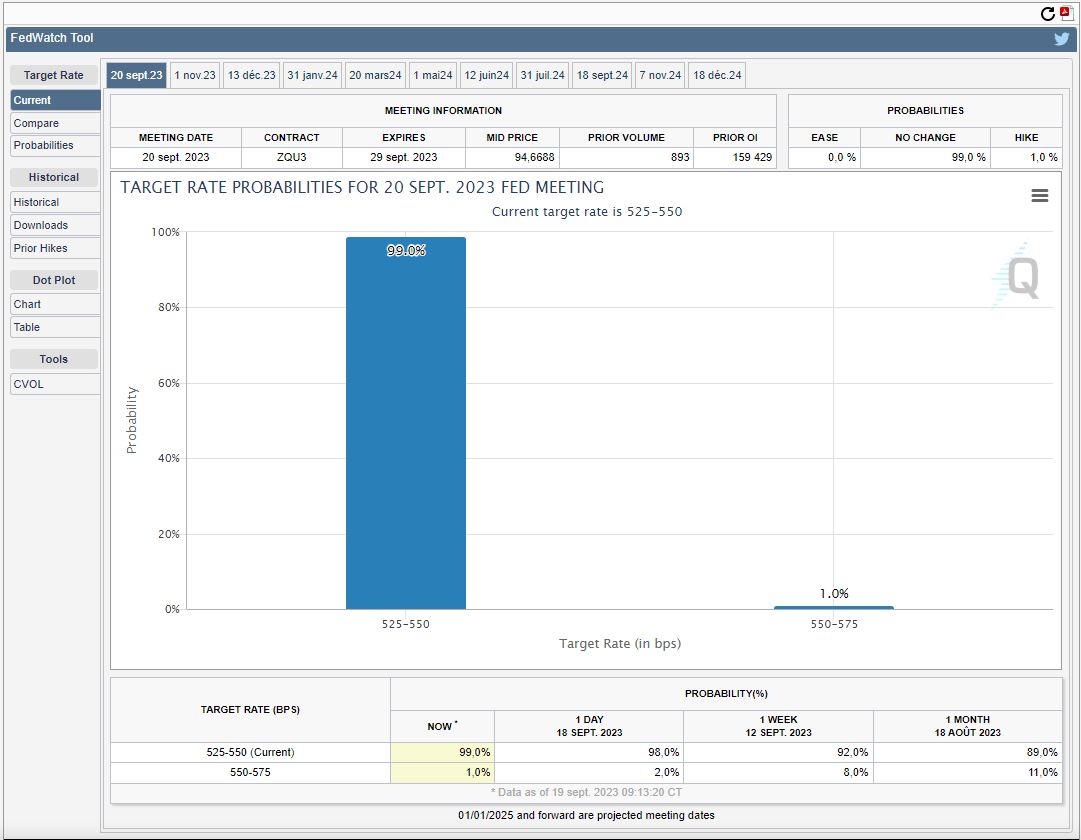Switch to the 31 janv.24 tab
1081x840 pixels.
coord(312,75)
